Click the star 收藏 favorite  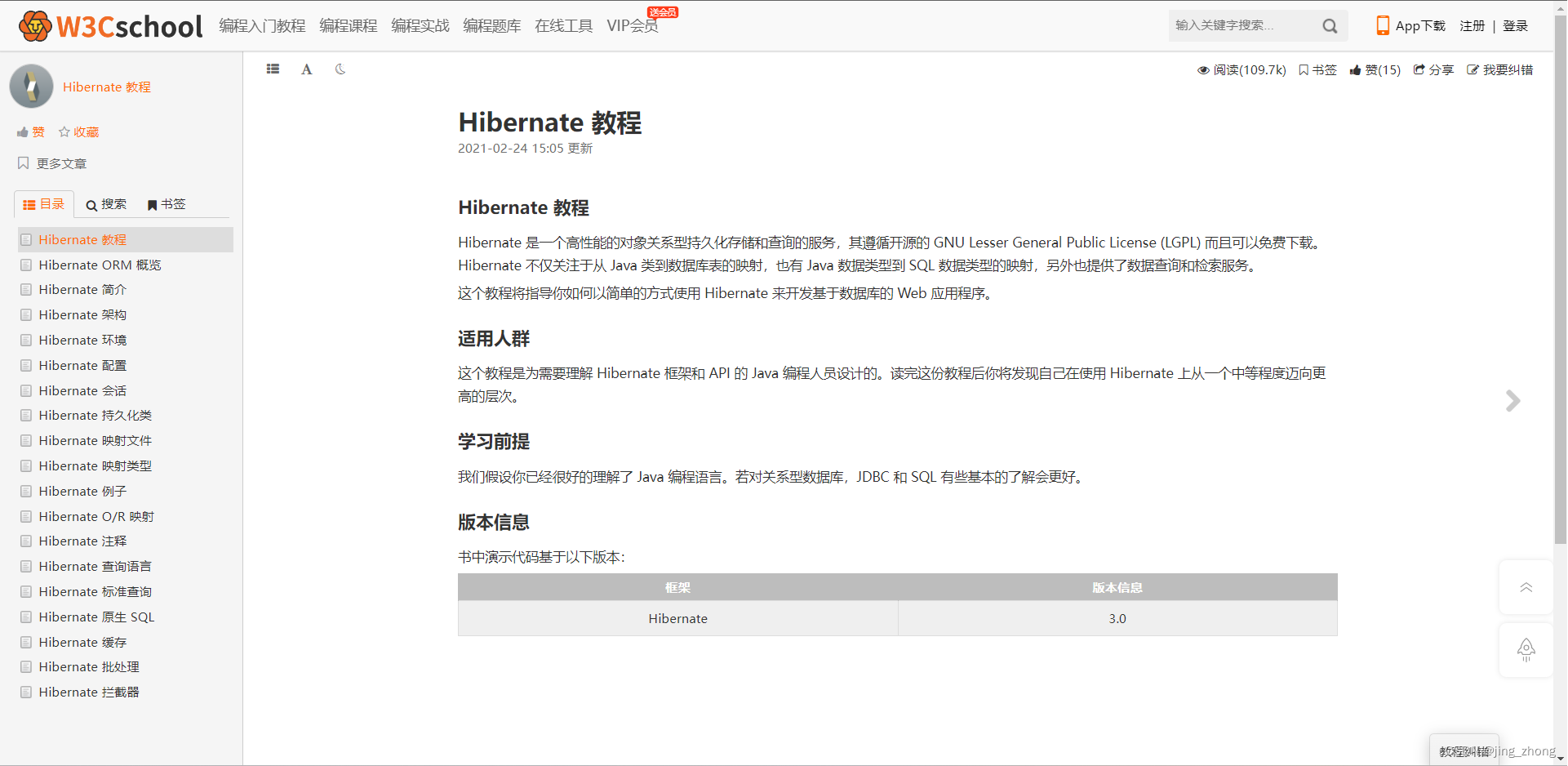pyautogui.click(x=78, y=132)
